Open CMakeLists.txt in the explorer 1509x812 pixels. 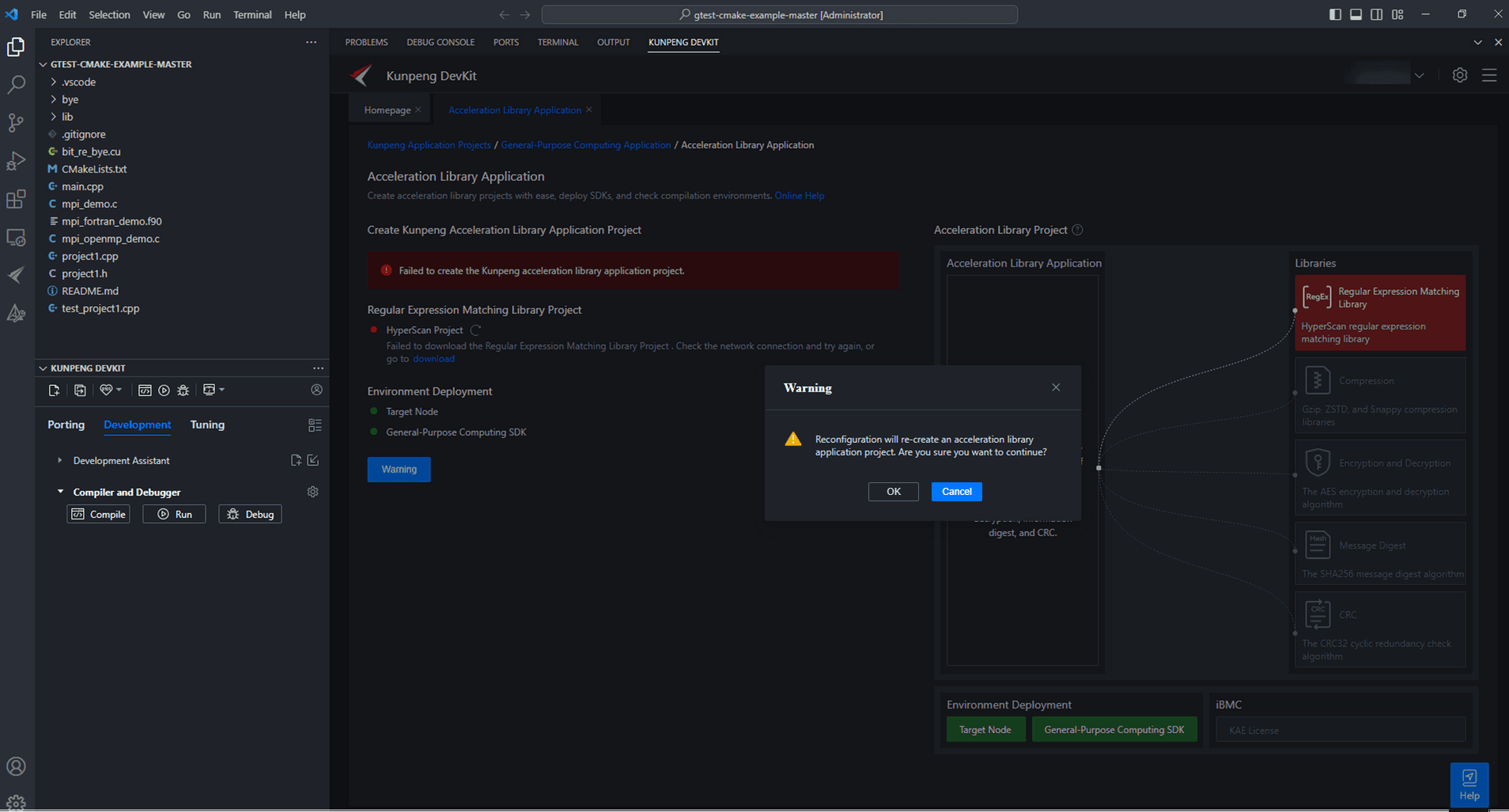pyautogui.click(x=94, y=169)
